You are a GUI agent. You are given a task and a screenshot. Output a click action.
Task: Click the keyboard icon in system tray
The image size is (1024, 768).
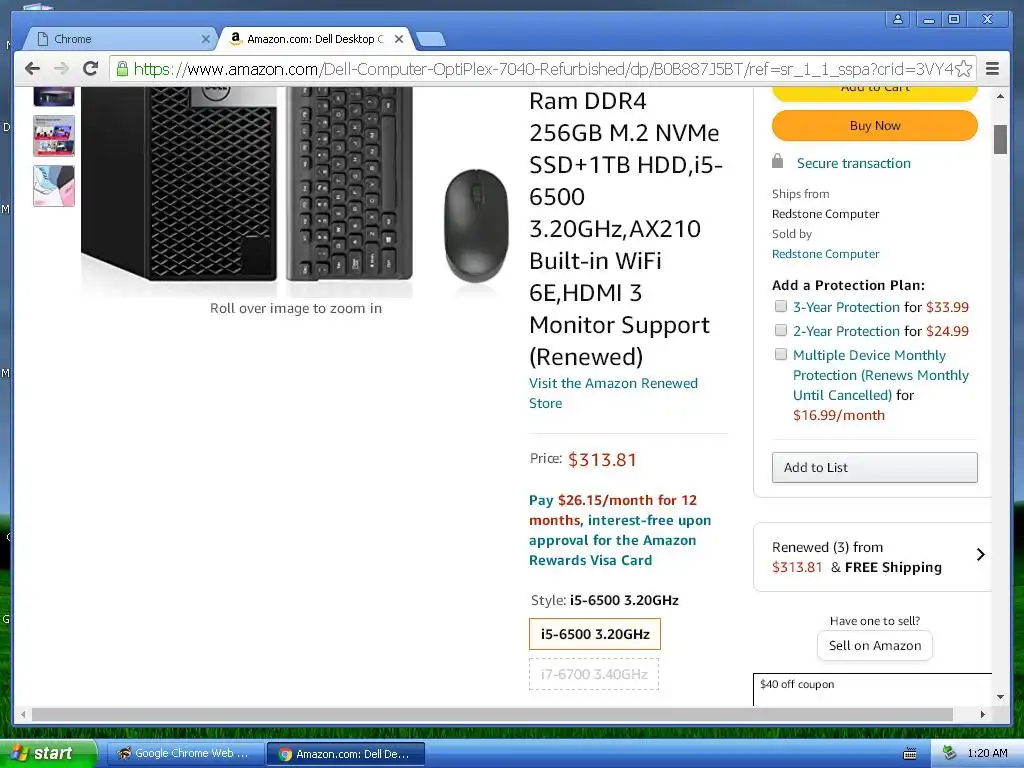909,754
